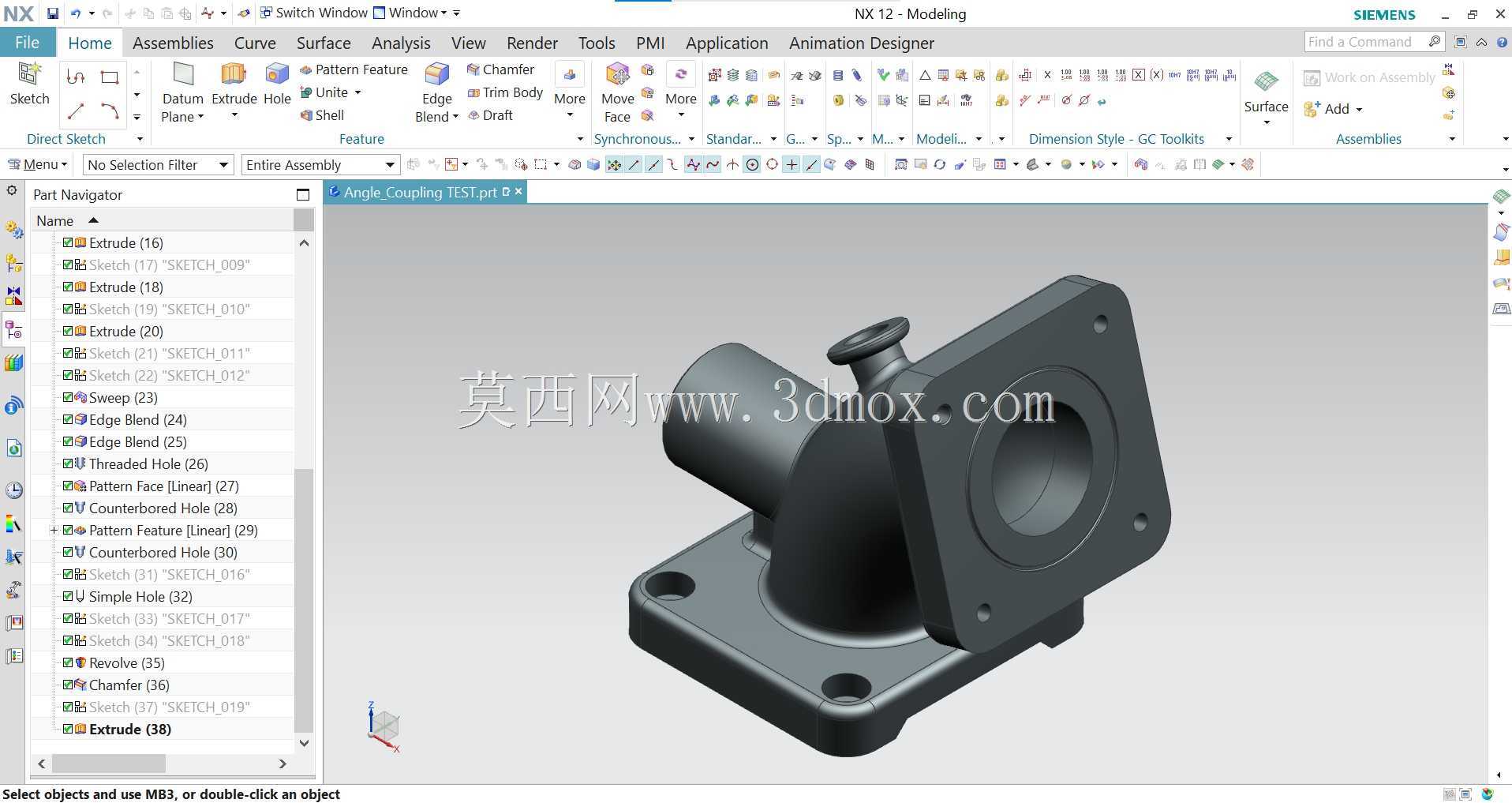Click the Draft command
The width and height of the screenshot is (1512, 803).
[489, 115]
